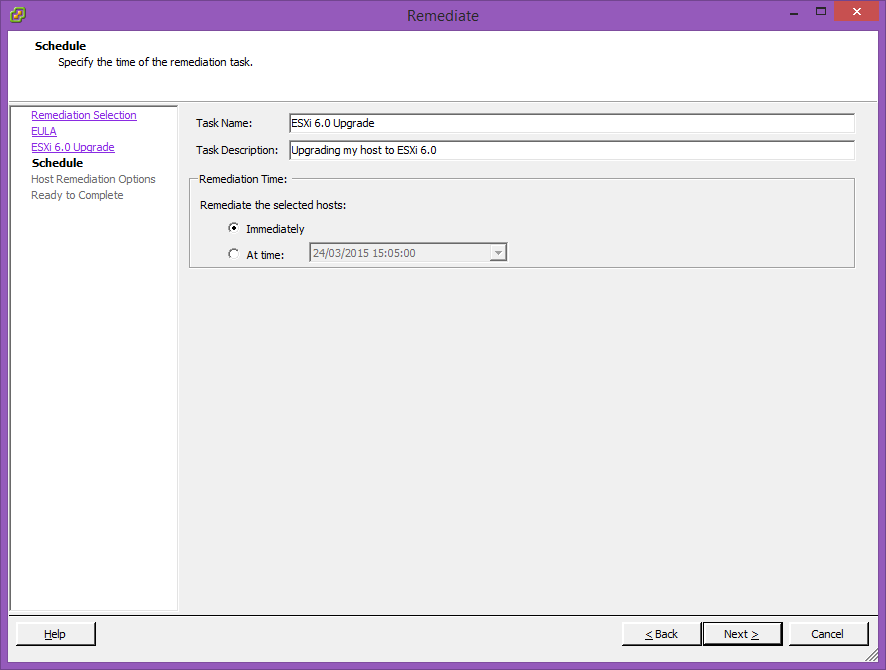
Task: Open the At time date dropdown arrow
Action: pyautogui.click(x=497, y=254)
